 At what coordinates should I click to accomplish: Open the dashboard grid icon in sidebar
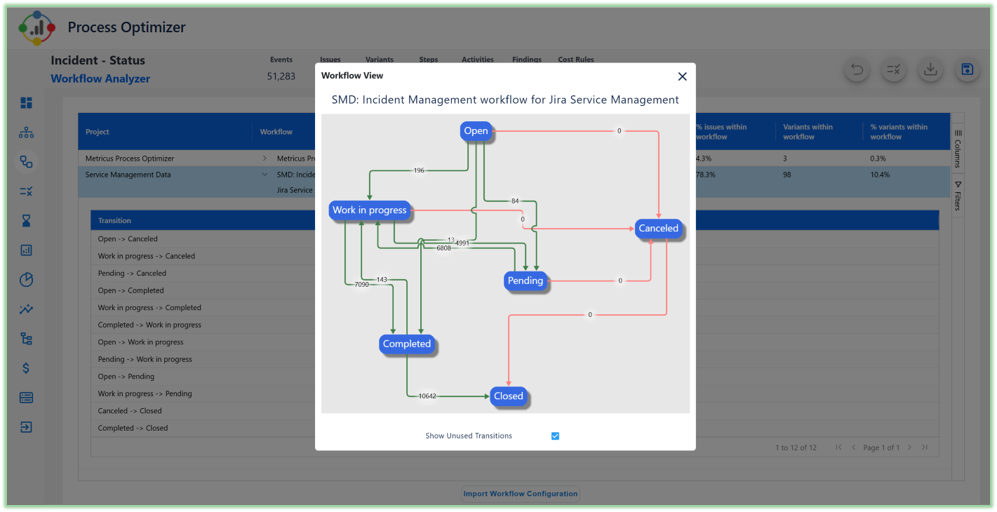click(26, 103)
